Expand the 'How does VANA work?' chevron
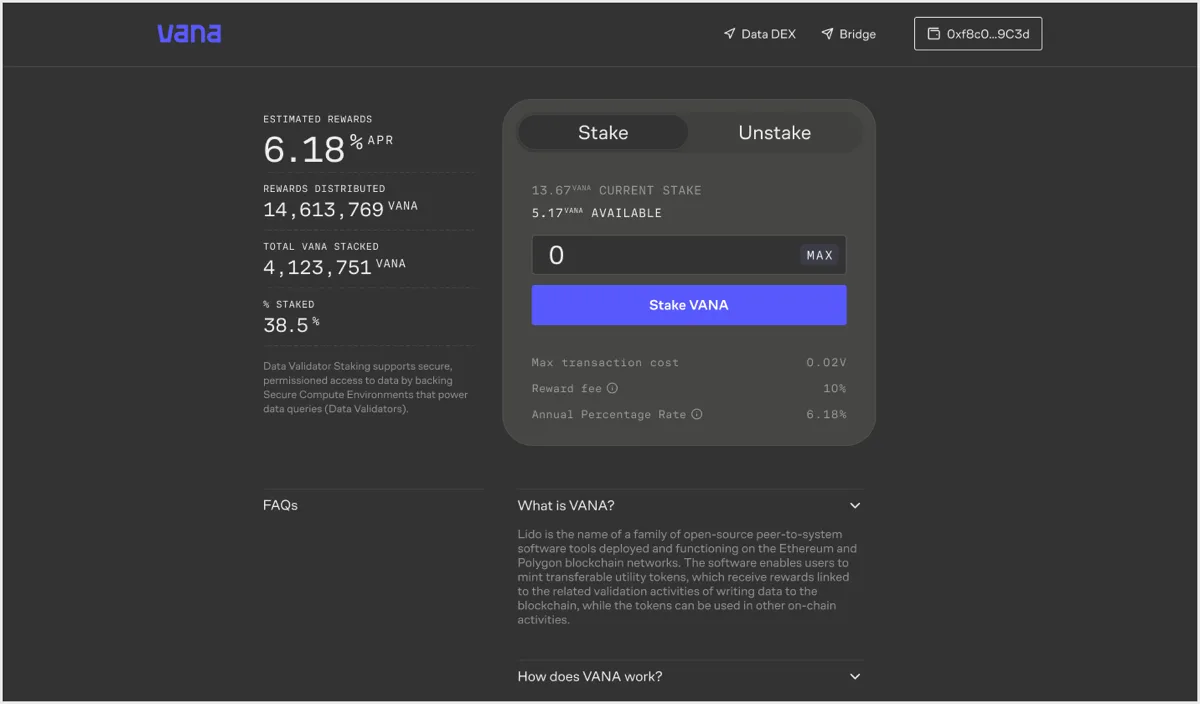Screen dimensions: 1200x704 [855, 677]
